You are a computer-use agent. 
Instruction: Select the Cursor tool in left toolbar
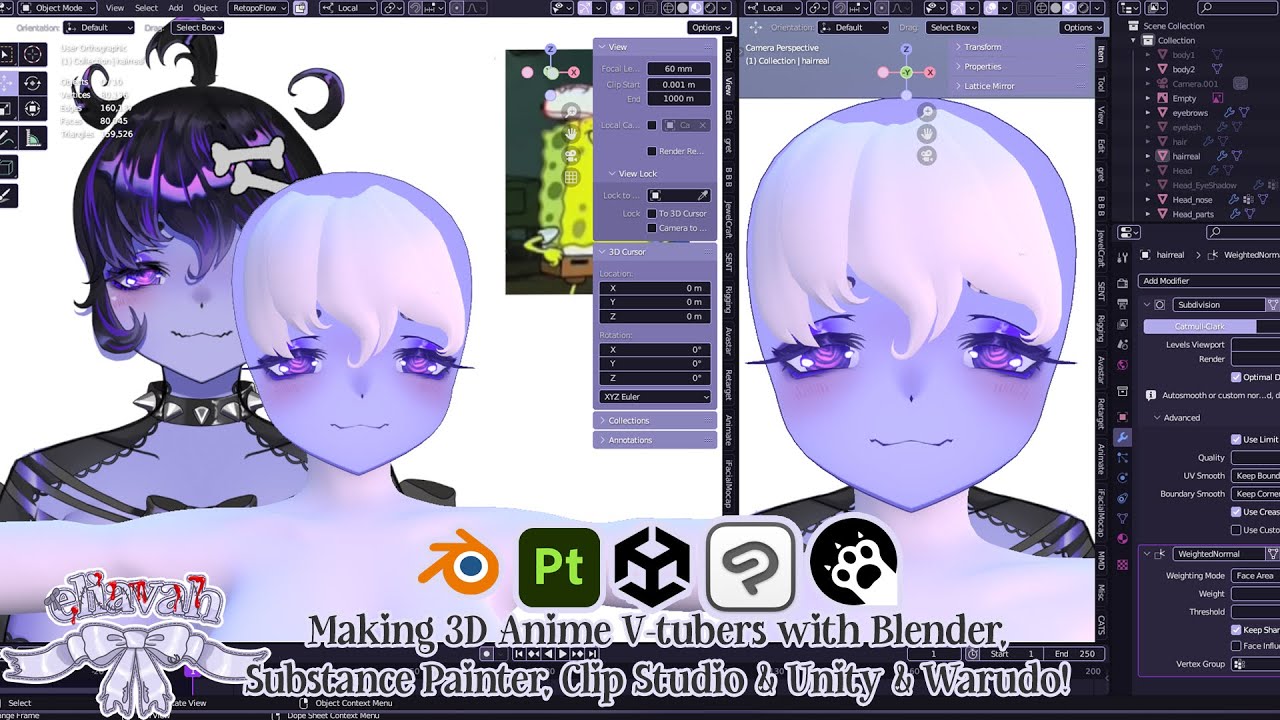coord(32,54)
